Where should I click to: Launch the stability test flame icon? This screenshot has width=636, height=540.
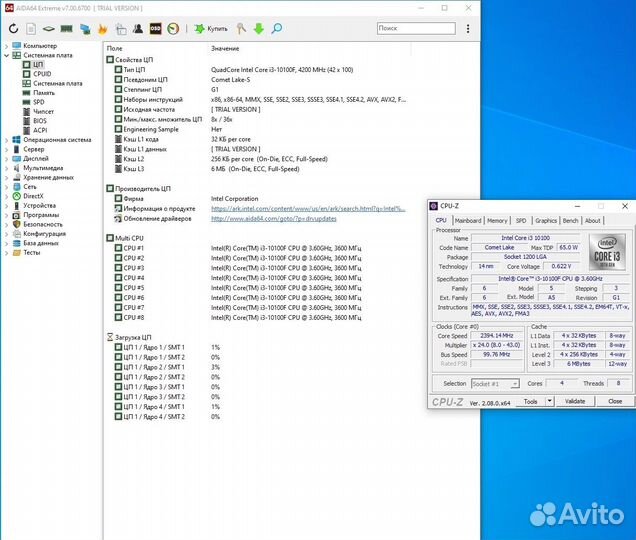click(103, 29)
